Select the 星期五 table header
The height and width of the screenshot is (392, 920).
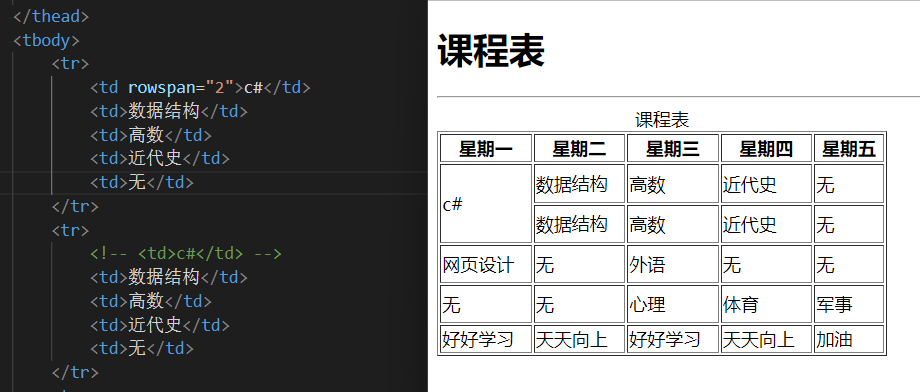click(x=849, y=148)
